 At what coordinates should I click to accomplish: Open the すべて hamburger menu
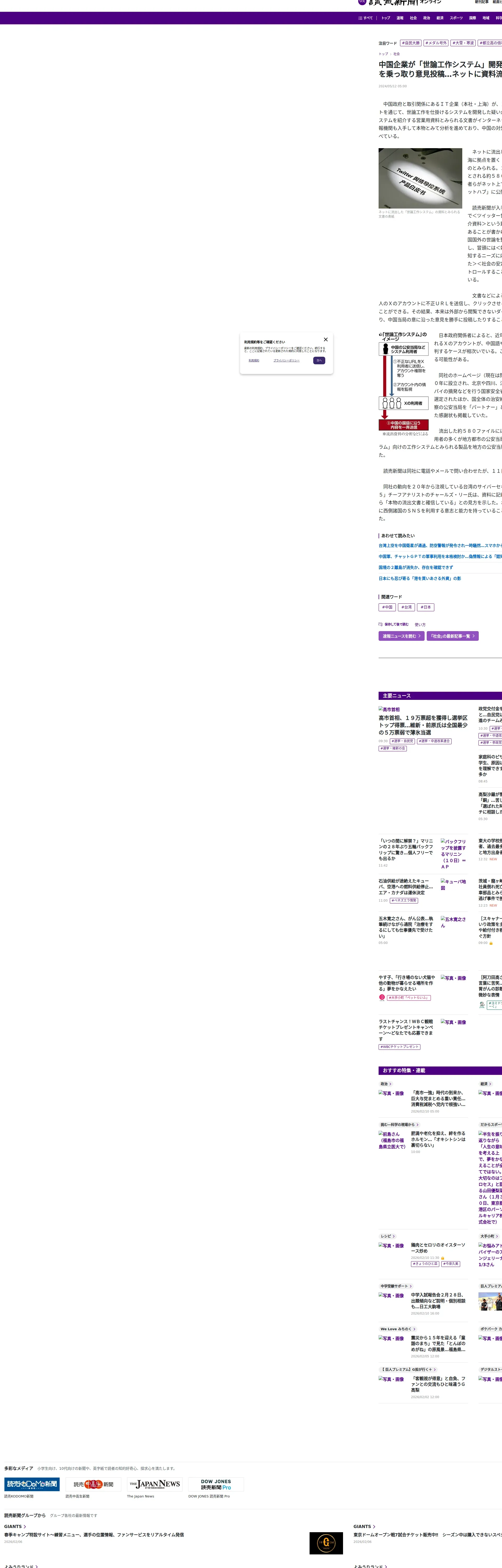[365, 18]
